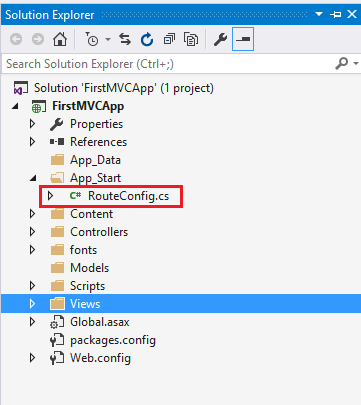Expand the RouteConfig.cs node

pos(50,196)
